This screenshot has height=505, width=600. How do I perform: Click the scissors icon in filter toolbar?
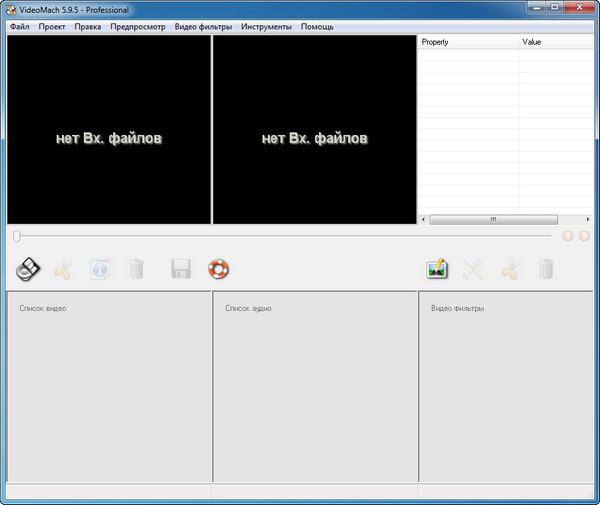[x=509, y=268]
